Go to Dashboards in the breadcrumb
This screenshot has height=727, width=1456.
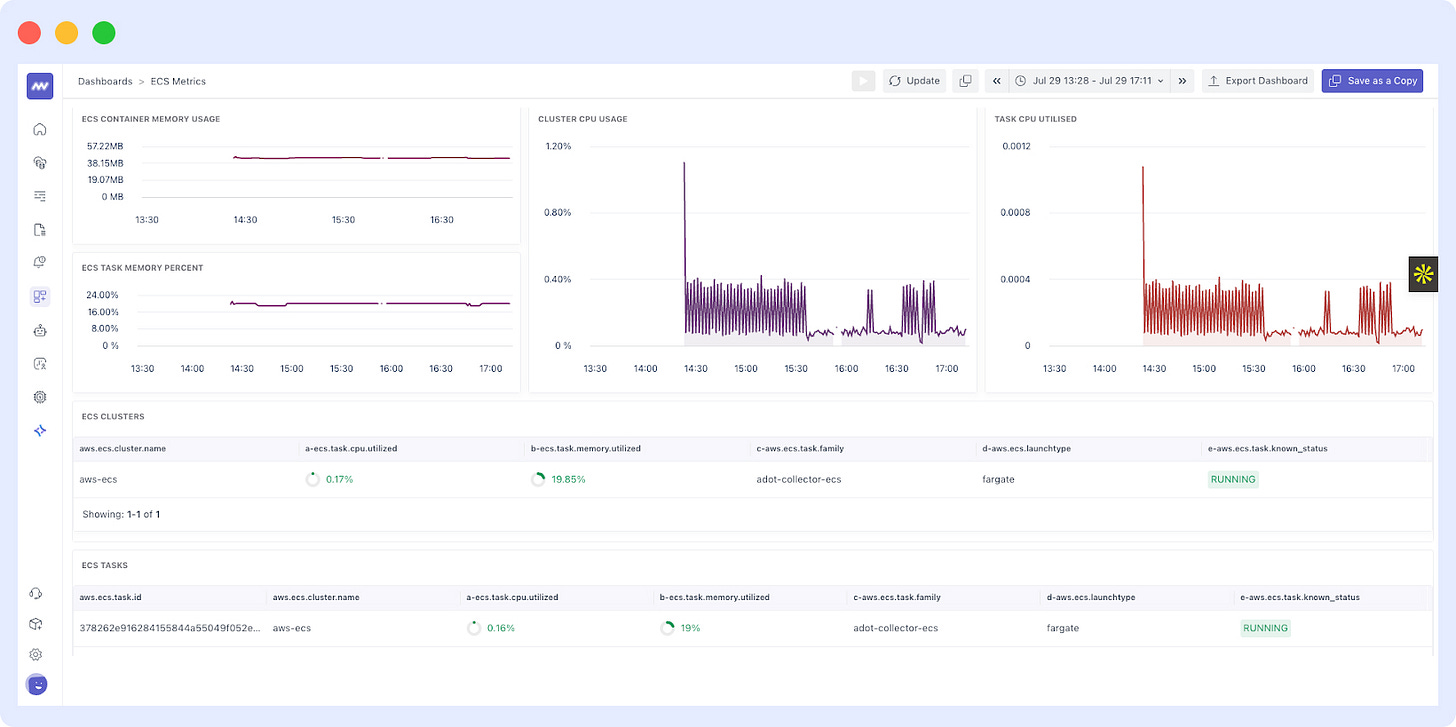[105, 81]
